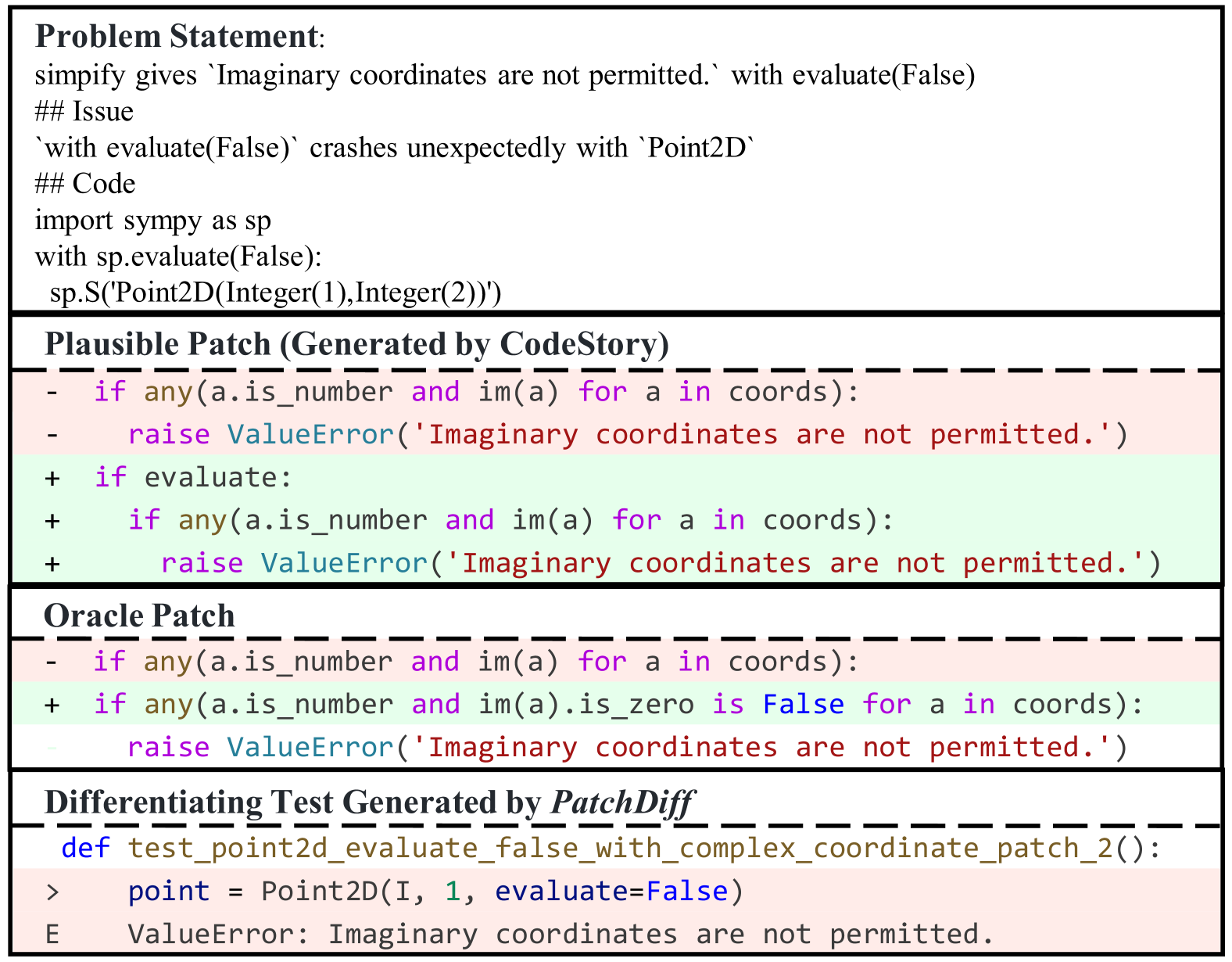This screenshot has height=962, width=1232.
Task: Select the "raise ValueError" line in Oracle Patch
Action: 616,747
